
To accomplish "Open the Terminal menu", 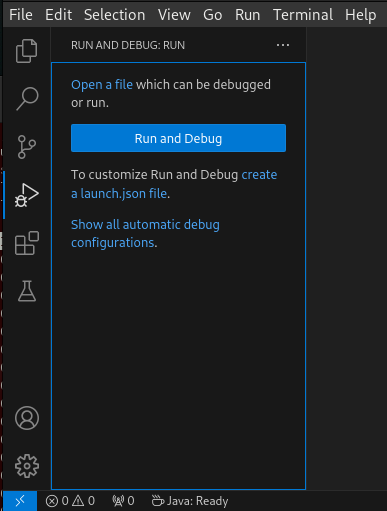I will tap(303, 15).
